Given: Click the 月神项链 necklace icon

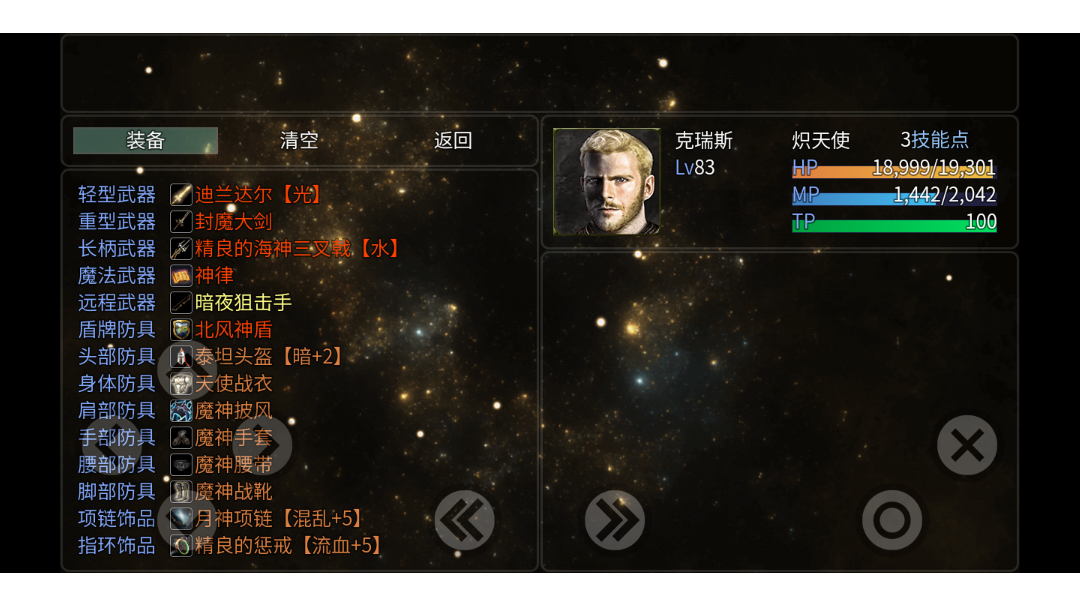Looking at the screenshot, I should (180, 518).
